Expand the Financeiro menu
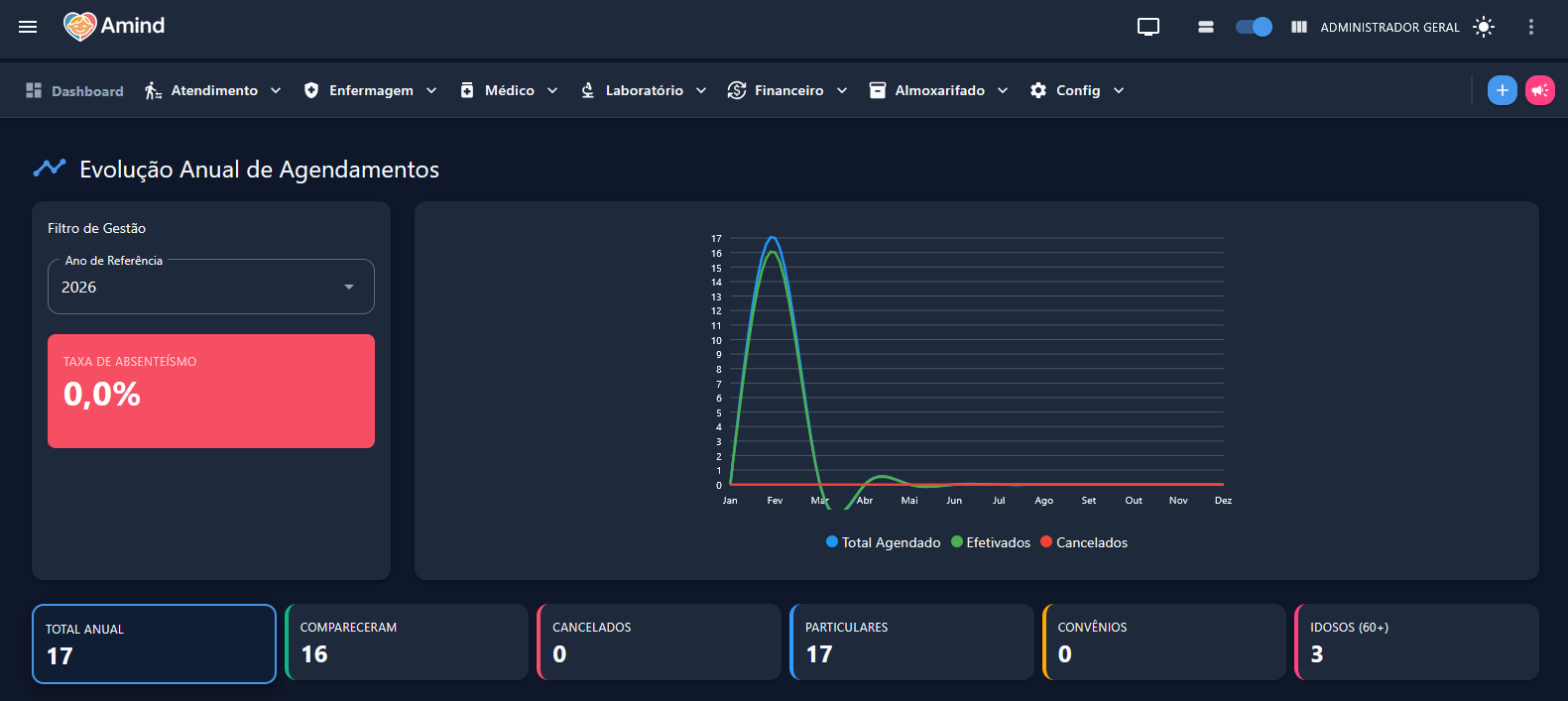The height and width of the screenshot is (701, 1568). [787, 90]
